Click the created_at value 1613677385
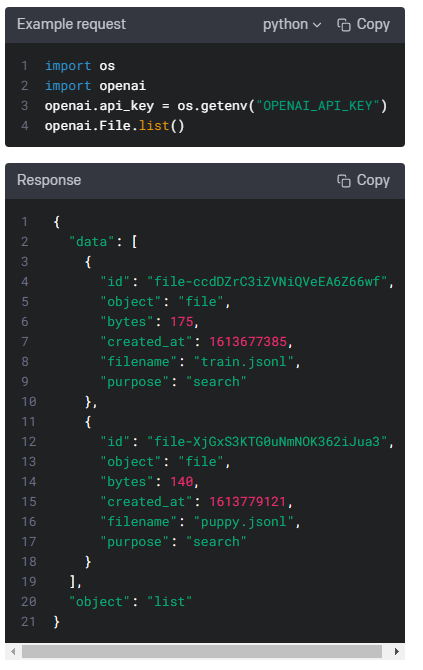423x670 pixels. (248, 342)
